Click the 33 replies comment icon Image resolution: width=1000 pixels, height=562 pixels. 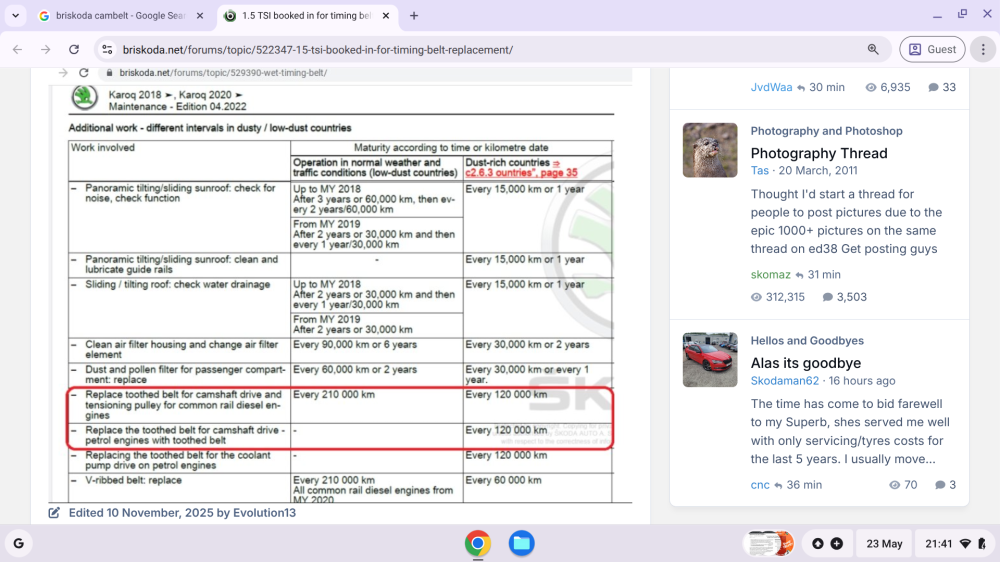point(933,87)
